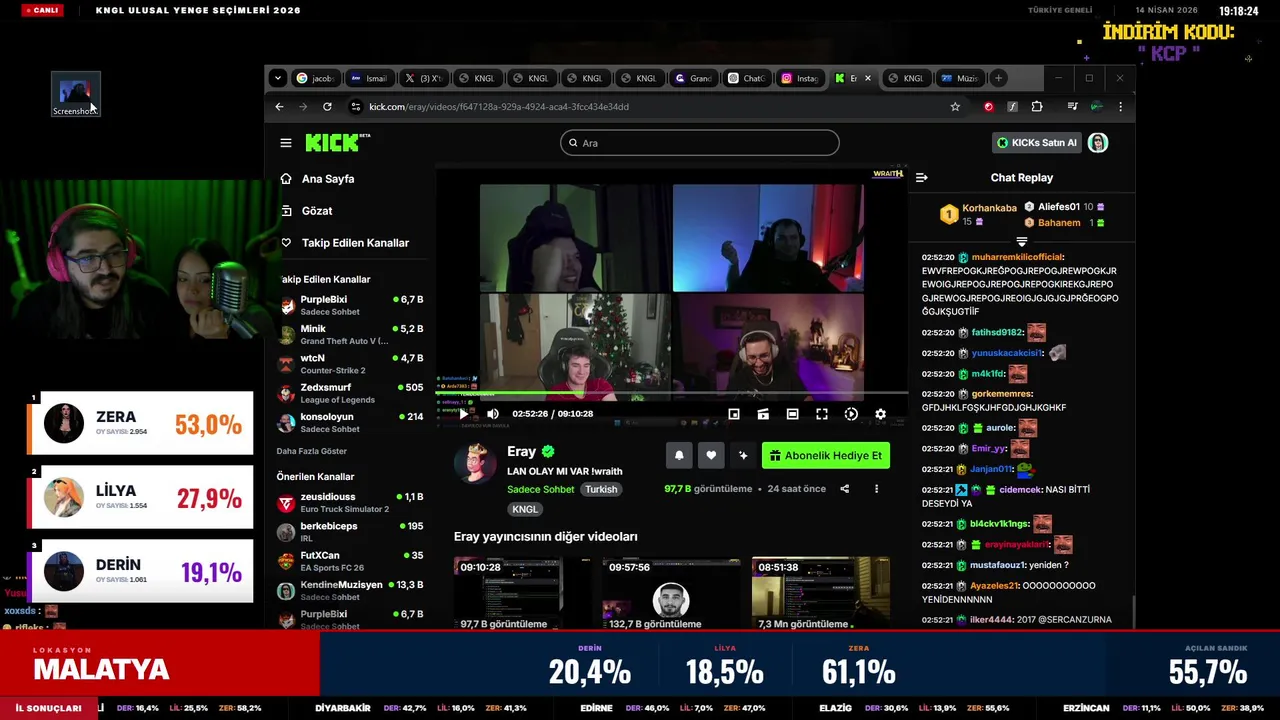Mute the video with the speaker icon

pos(492,414)
